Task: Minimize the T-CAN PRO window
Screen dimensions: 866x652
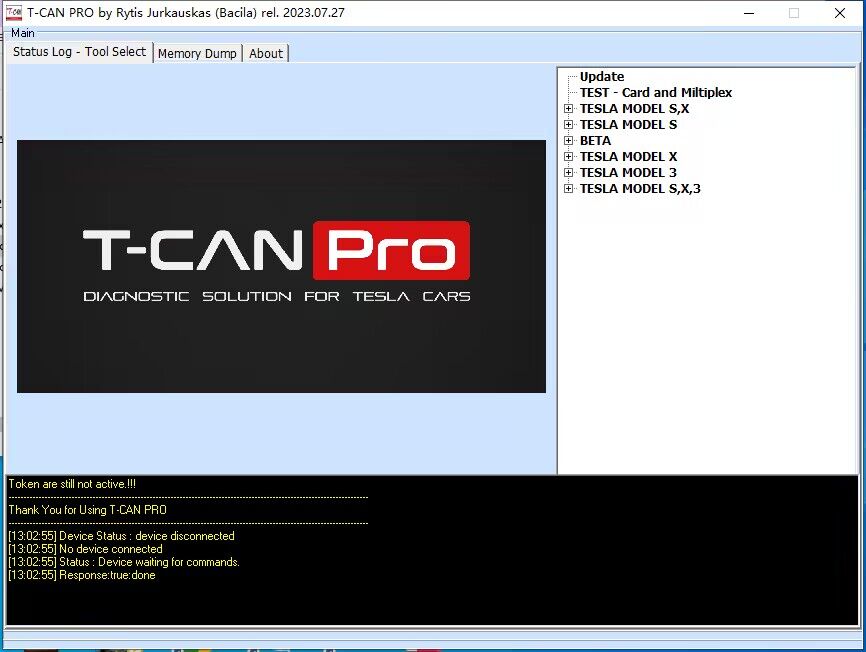Action: point(749,13)
